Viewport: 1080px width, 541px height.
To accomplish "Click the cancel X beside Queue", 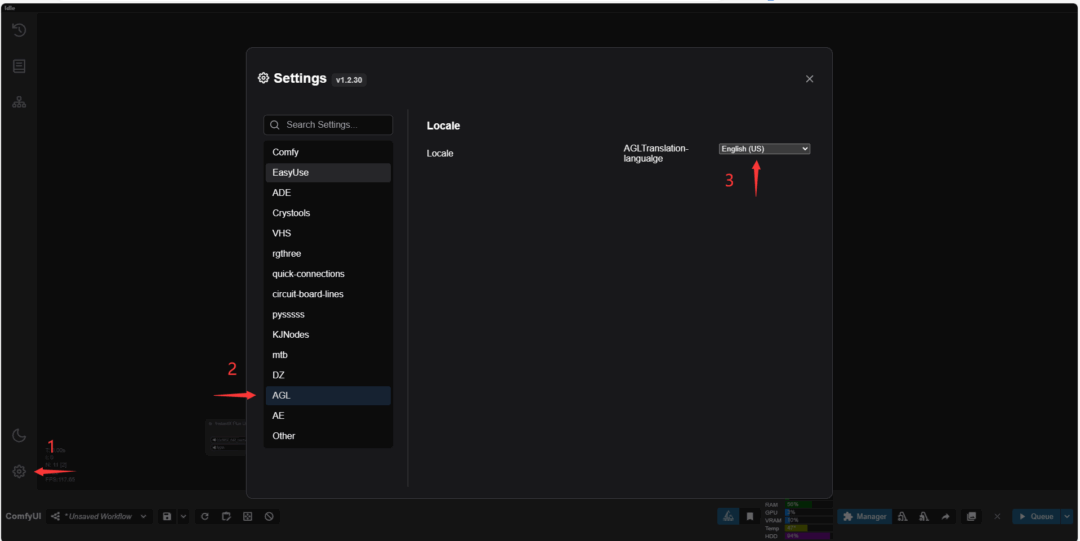I will coord(997,516).
